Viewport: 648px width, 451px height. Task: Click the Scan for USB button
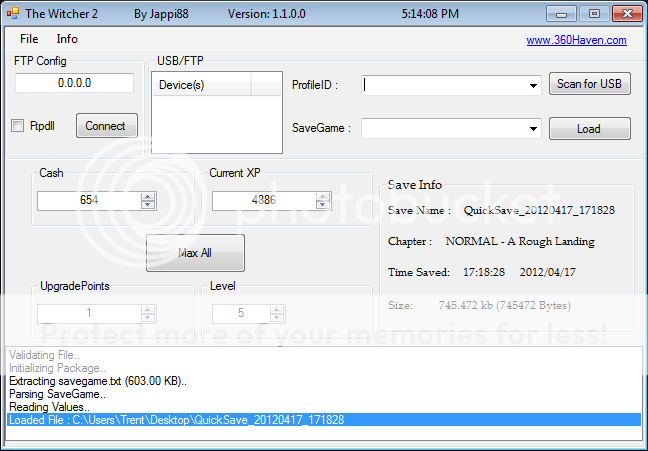point(589,84)
